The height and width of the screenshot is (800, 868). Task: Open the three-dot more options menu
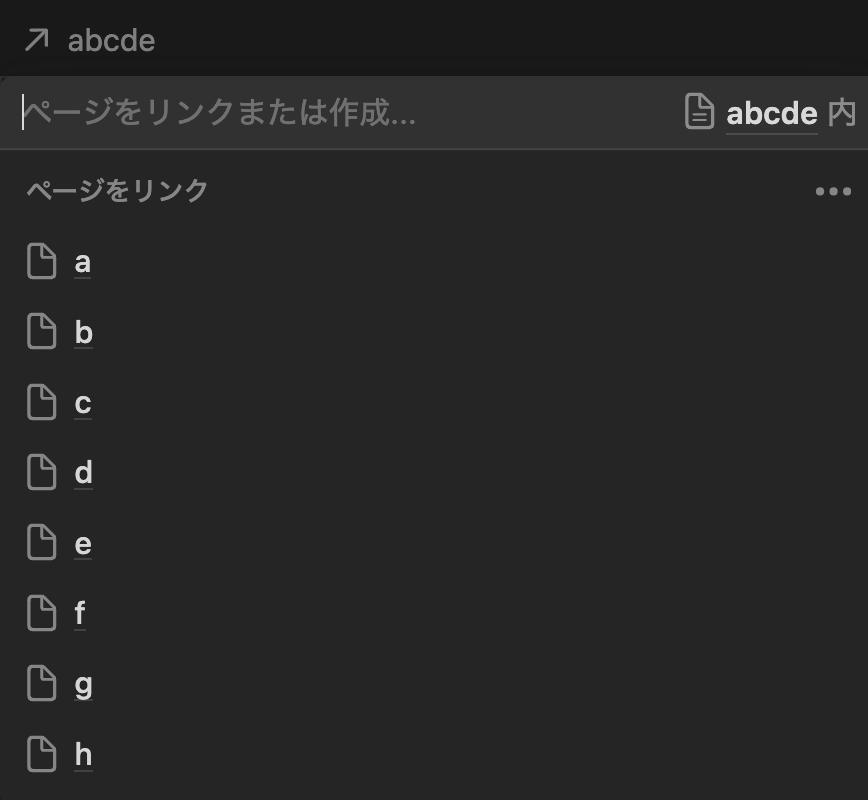(x=833, y=192)
